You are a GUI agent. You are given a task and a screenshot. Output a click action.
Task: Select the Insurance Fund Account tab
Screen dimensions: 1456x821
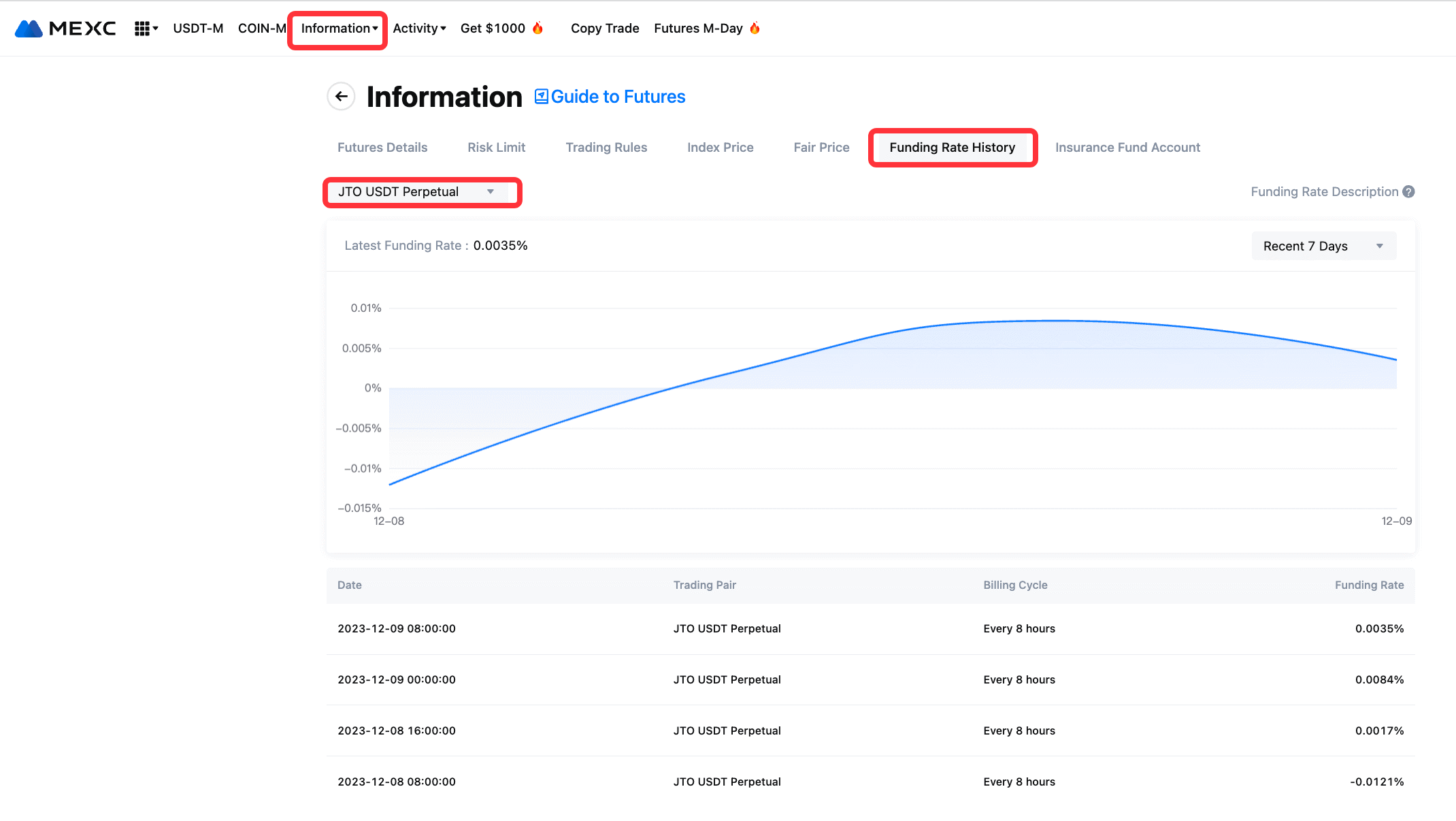[x=1127, y=148]
